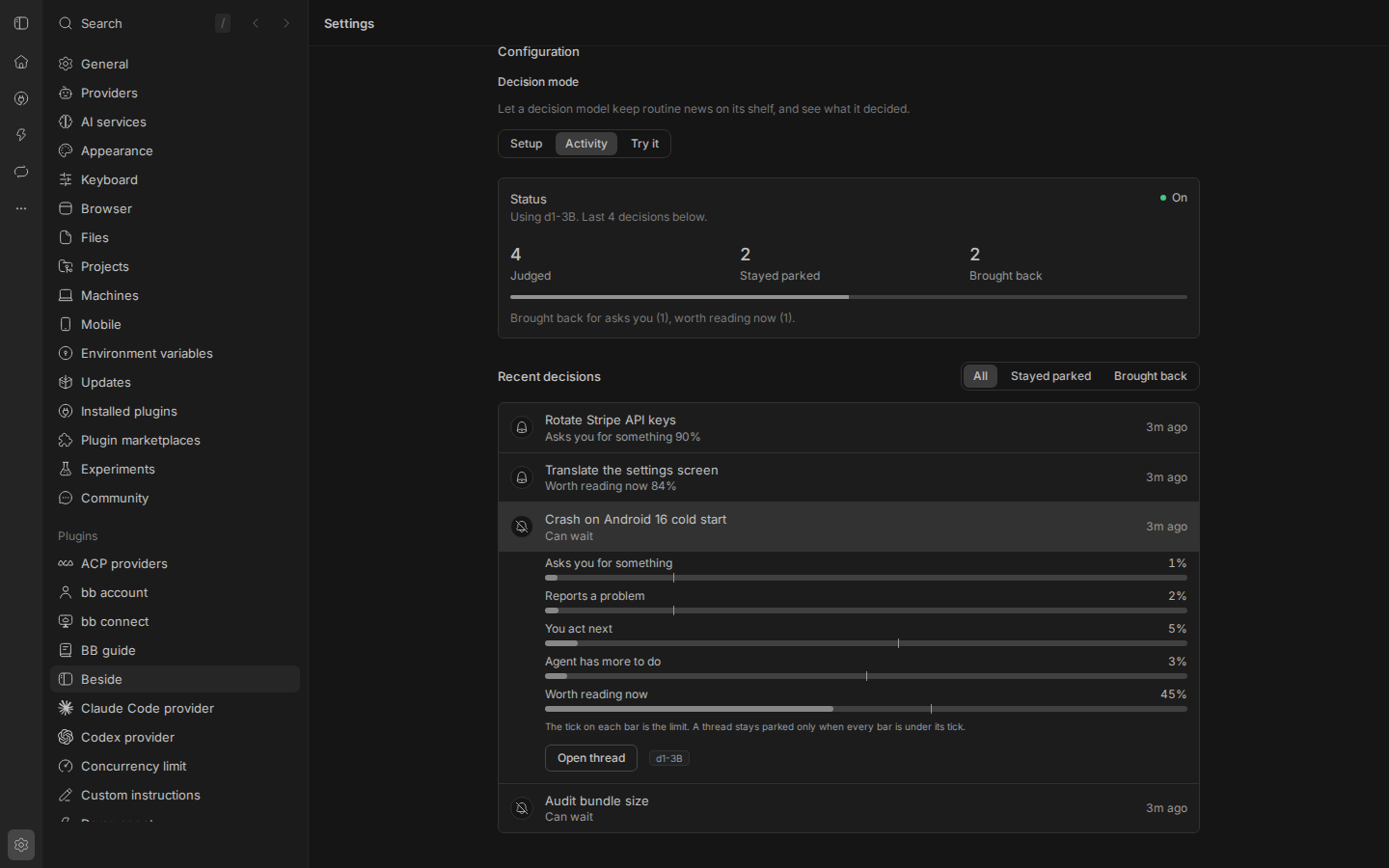Click the judged progress bar in Status card
This screenshot has width=1389, height=868.
click(x=849, y=297)
